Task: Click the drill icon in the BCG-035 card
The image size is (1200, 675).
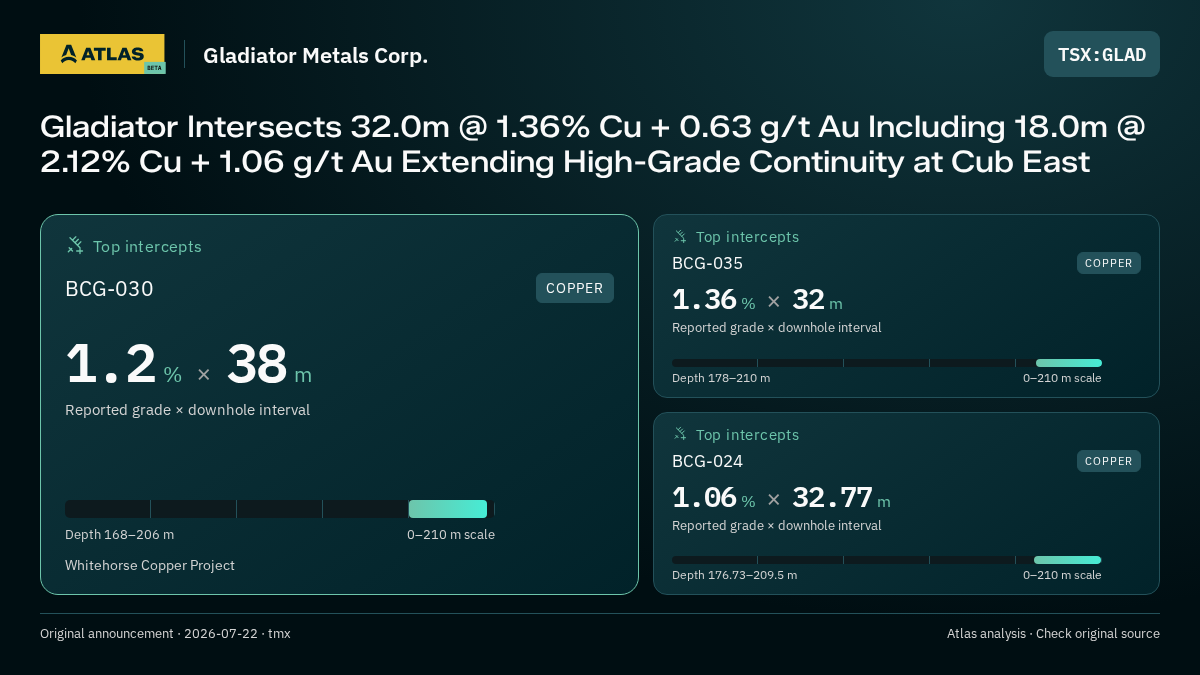Action: 680,237
